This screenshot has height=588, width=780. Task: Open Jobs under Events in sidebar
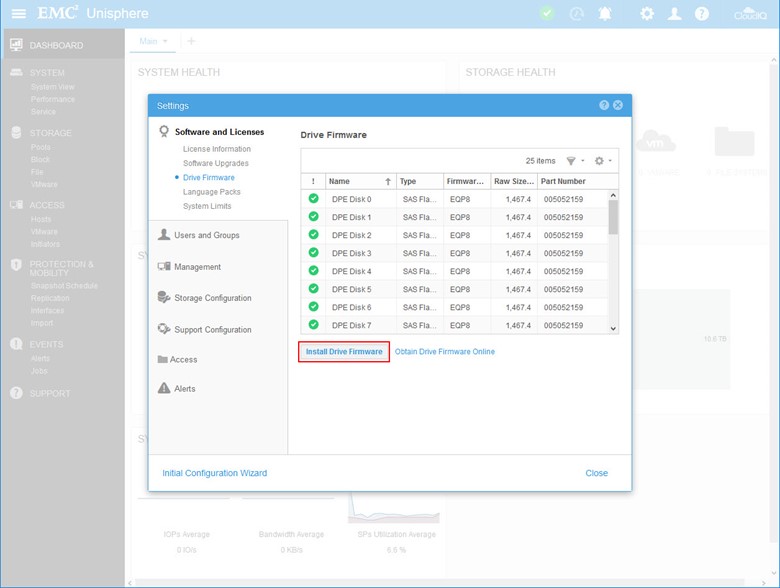pyautogui.click(x=39, y=371)
